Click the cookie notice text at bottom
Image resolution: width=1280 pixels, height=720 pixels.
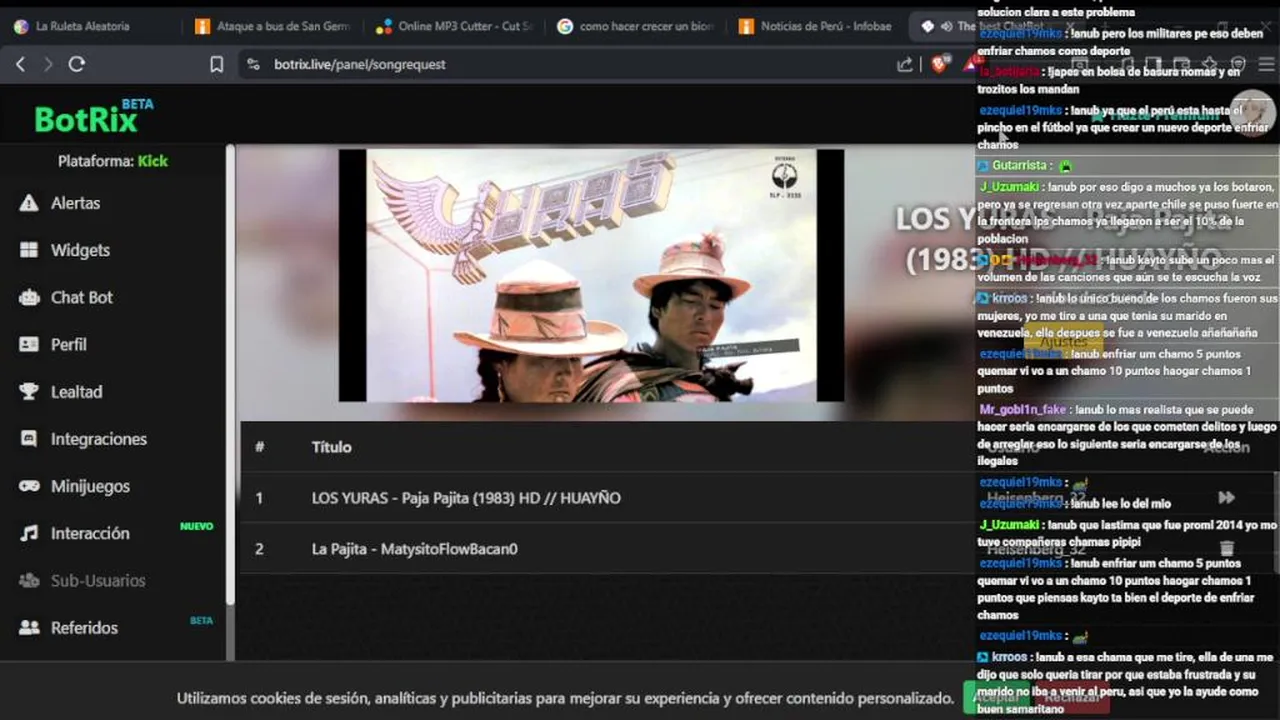point(565,698)
